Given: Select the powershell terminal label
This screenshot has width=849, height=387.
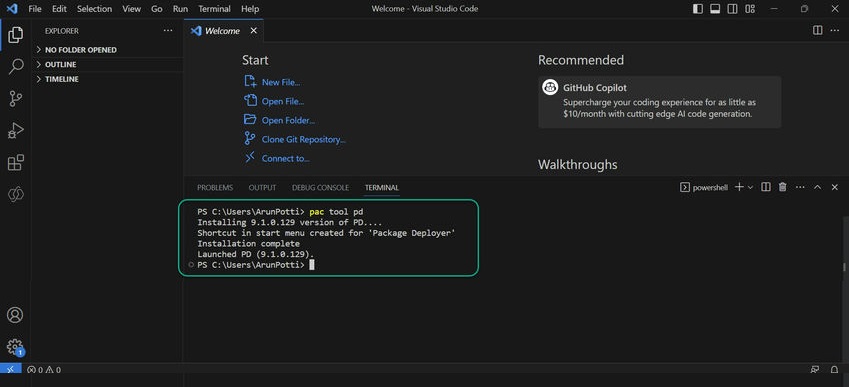Looking at the screenshot, I should pos(711,187).
